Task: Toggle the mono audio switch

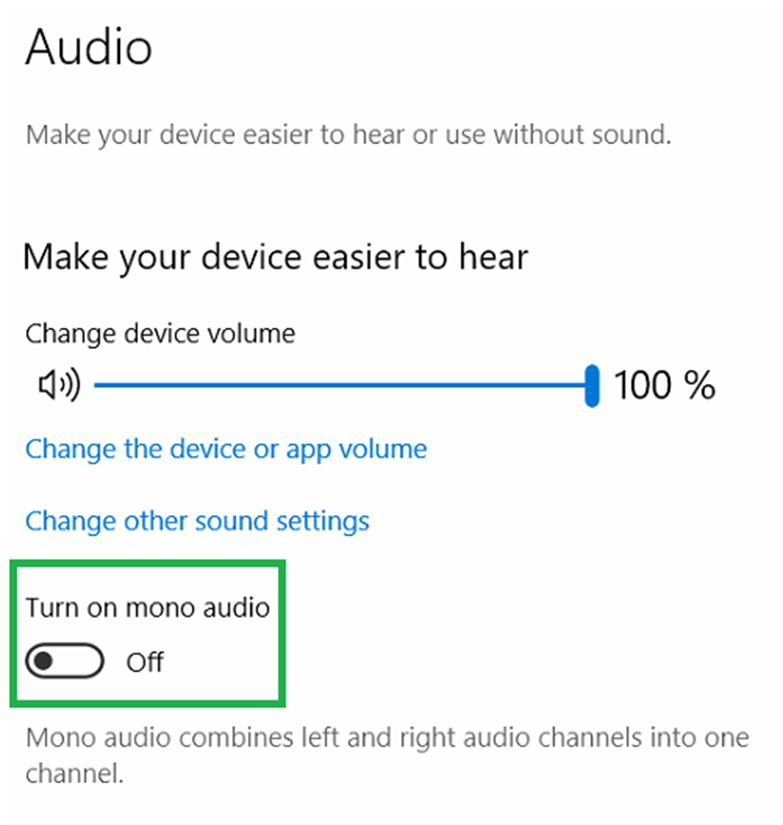Action: point(65,662)
